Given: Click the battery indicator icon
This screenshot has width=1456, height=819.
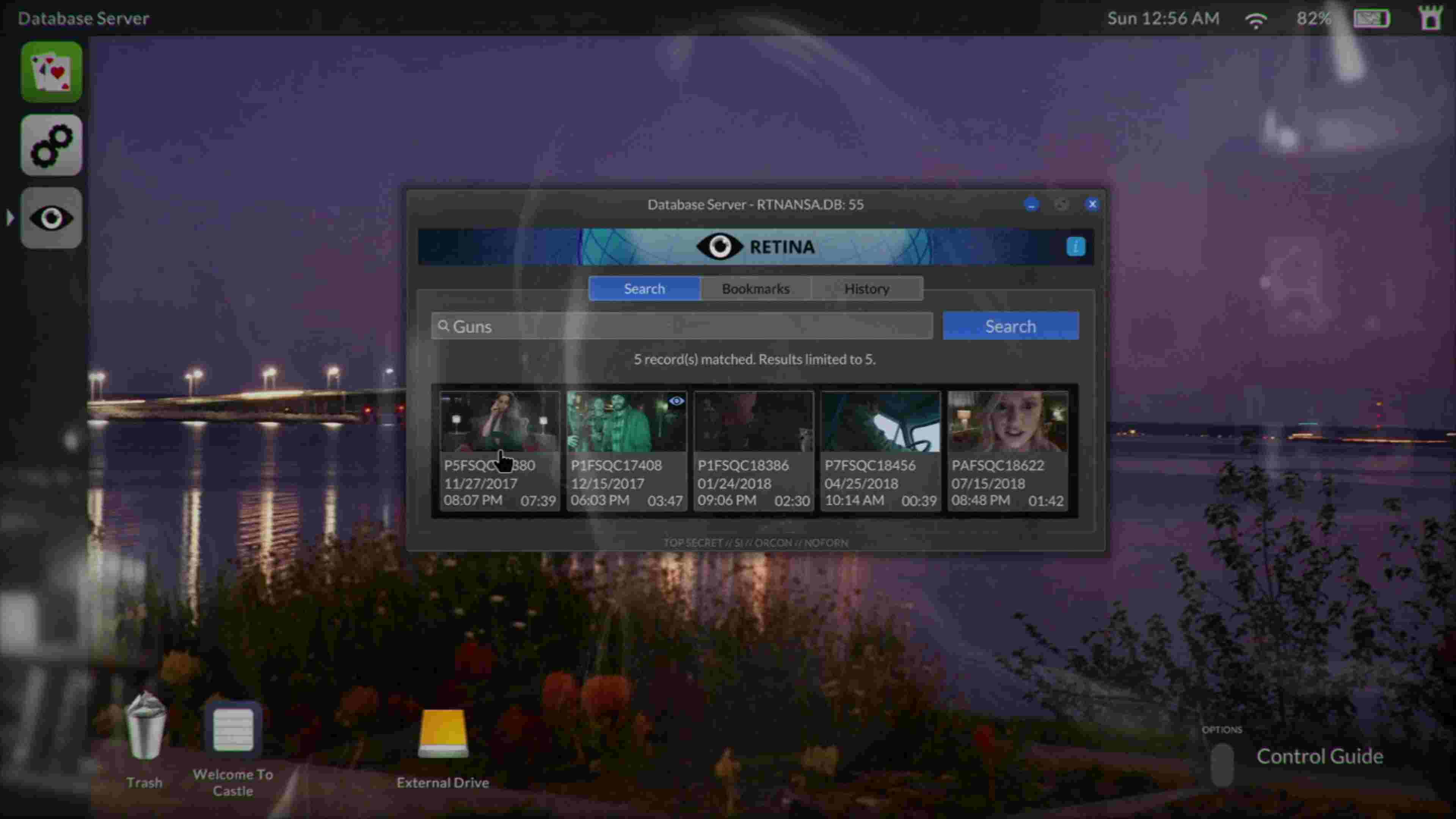Looking at the screenshot, I should pos(1371,19).
